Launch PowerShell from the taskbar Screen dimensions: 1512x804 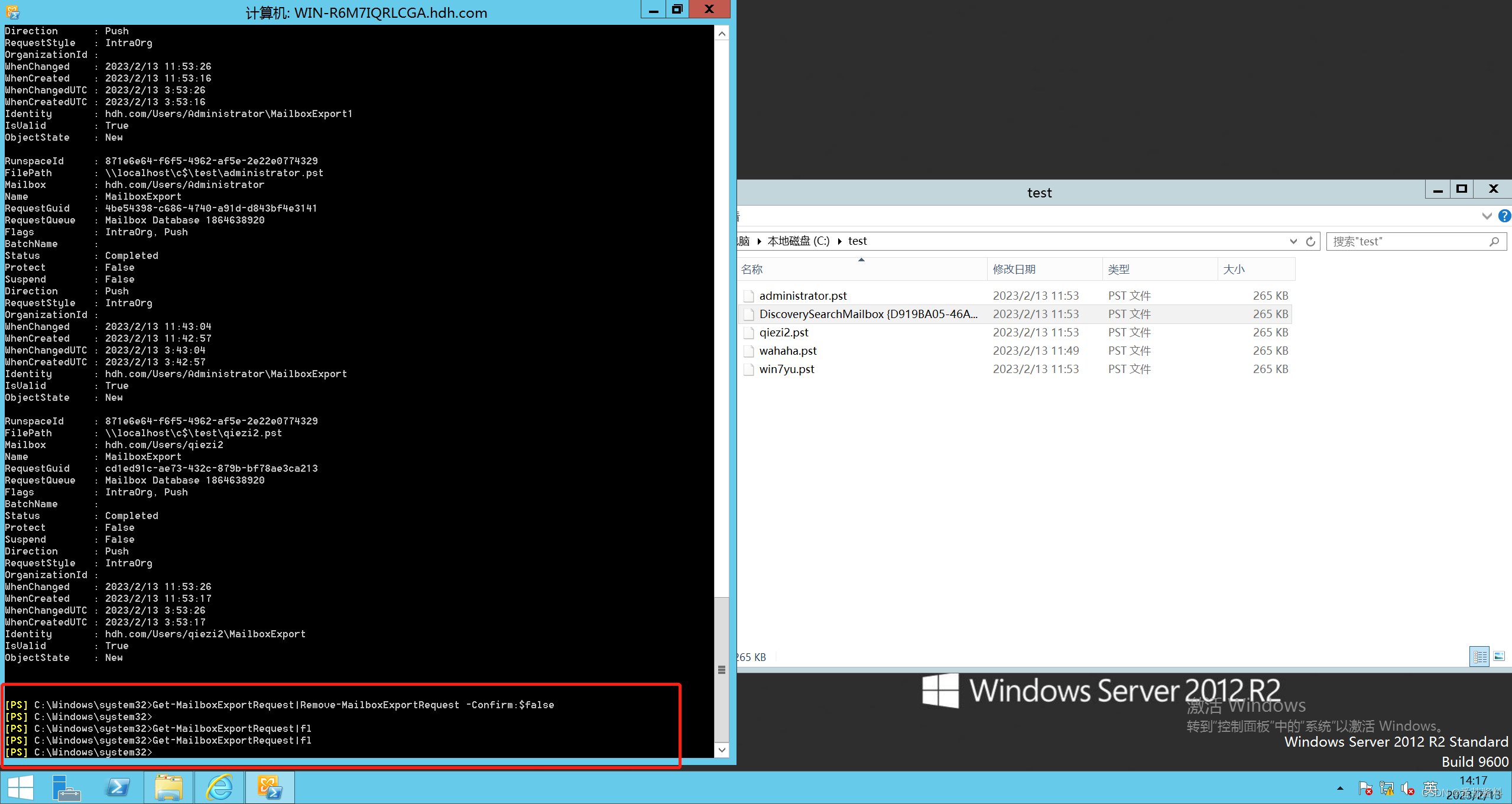[118, 787]
